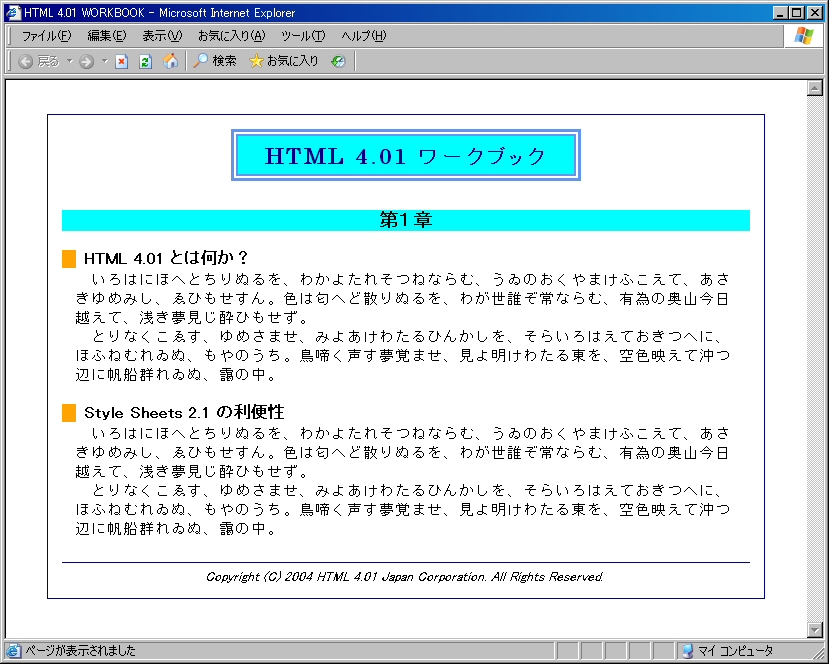Open the ファイル(F) menu
The height and width of the screenshot is (664, 829).
(46, 36)
